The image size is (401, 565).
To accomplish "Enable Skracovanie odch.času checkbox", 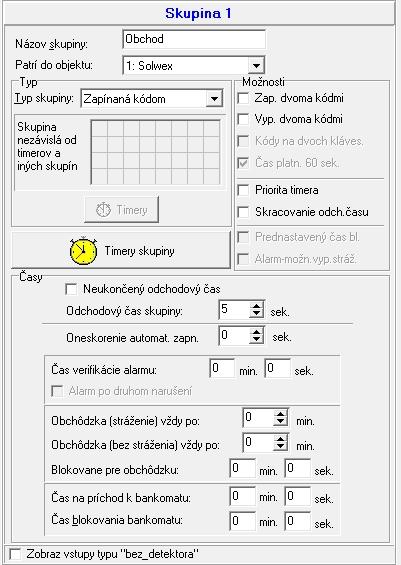I will (x=244, y=212).
